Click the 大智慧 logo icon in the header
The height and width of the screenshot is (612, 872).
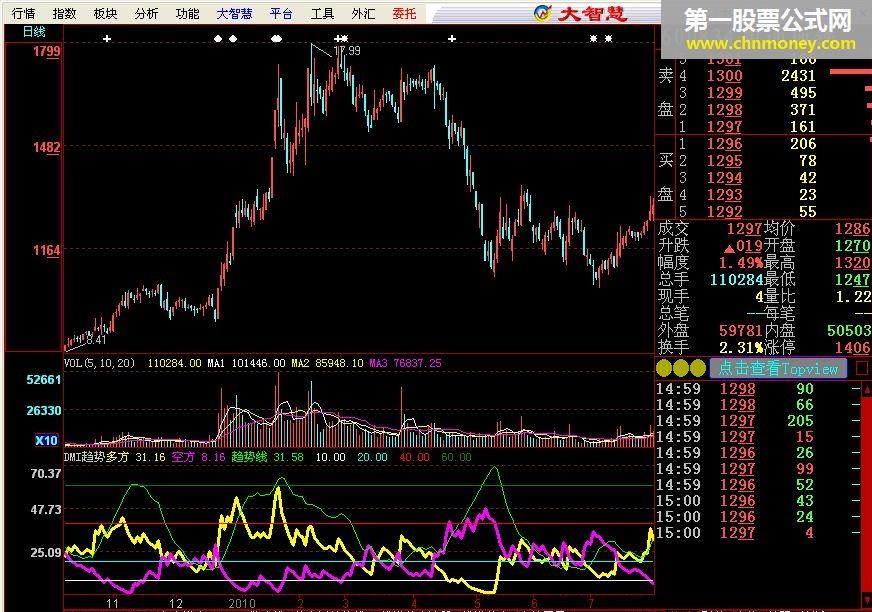pos(542,13)
